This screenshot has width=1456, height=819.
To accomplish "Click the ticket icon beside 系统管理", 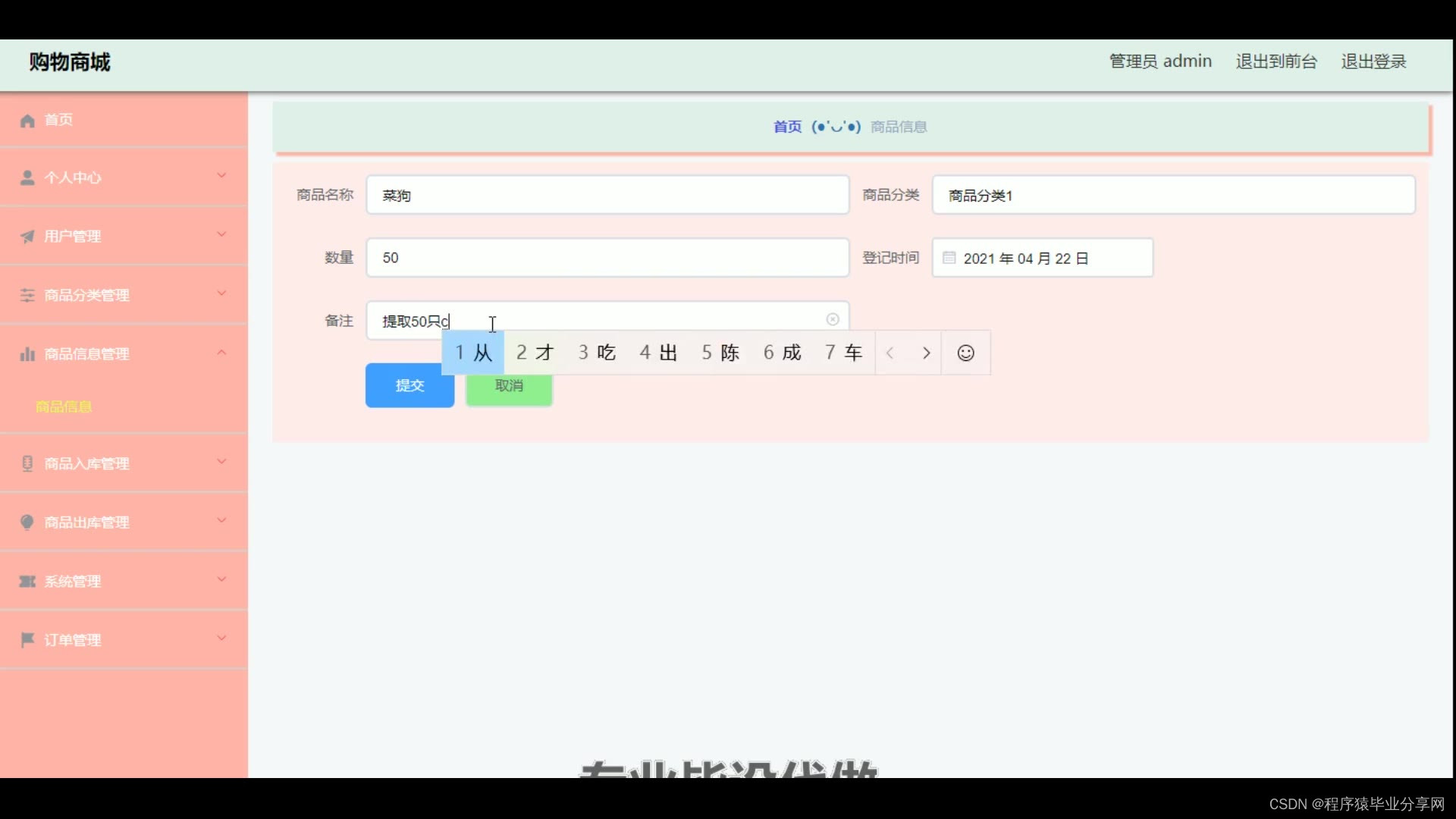I will [x=27, y=582].
